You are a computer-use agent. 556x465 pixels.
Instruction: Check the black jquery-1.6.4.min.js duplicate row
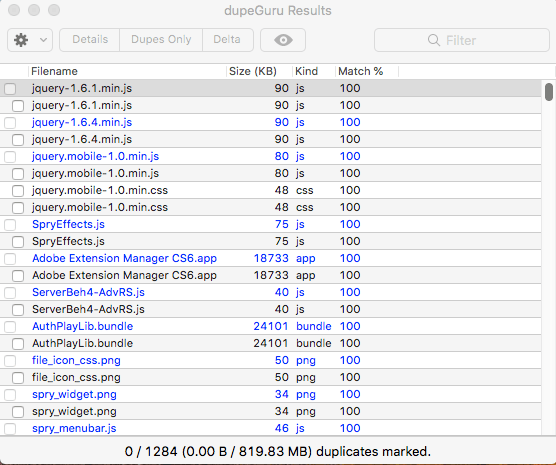[x=18, y=139]
